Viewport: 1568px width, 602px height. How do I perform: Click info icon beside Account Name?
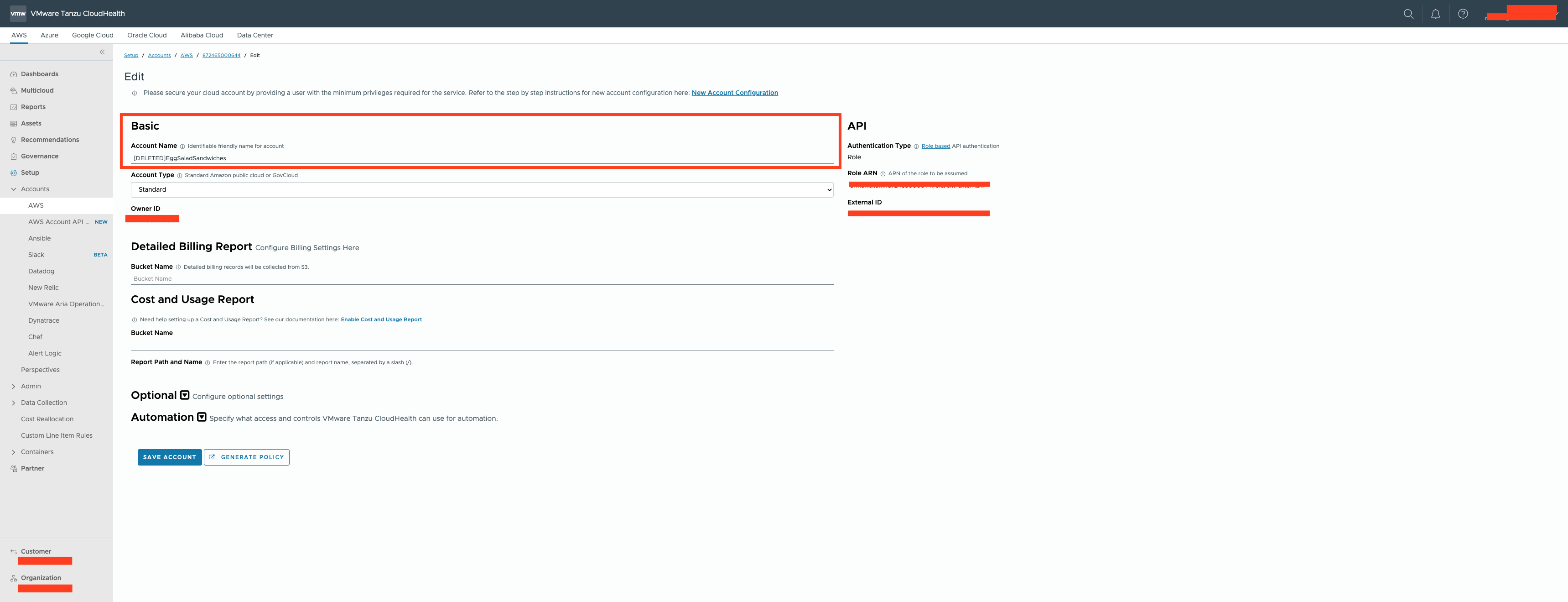pos(182,146)
